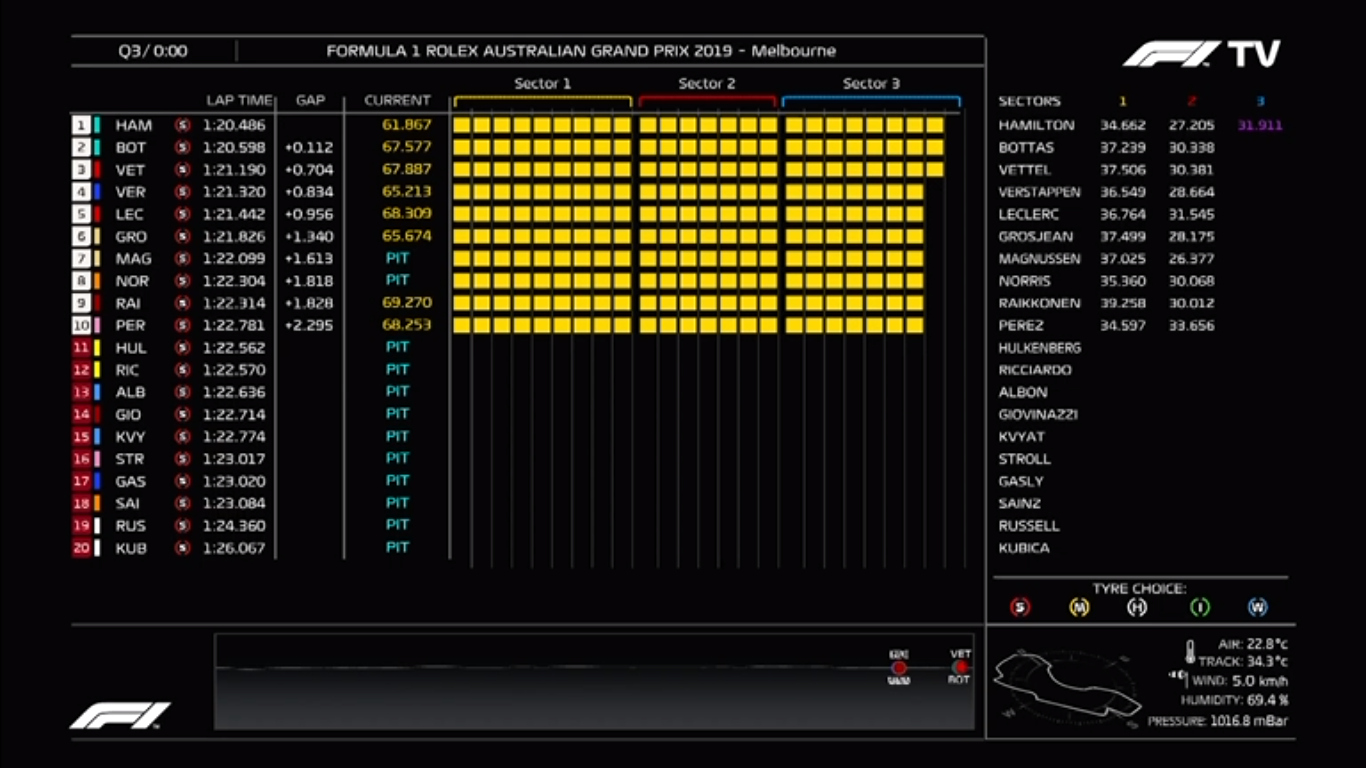Viewport: 1366px width, 768px height.
Task: Click the soft tyre icon in RUS's row
Action: 182,525
